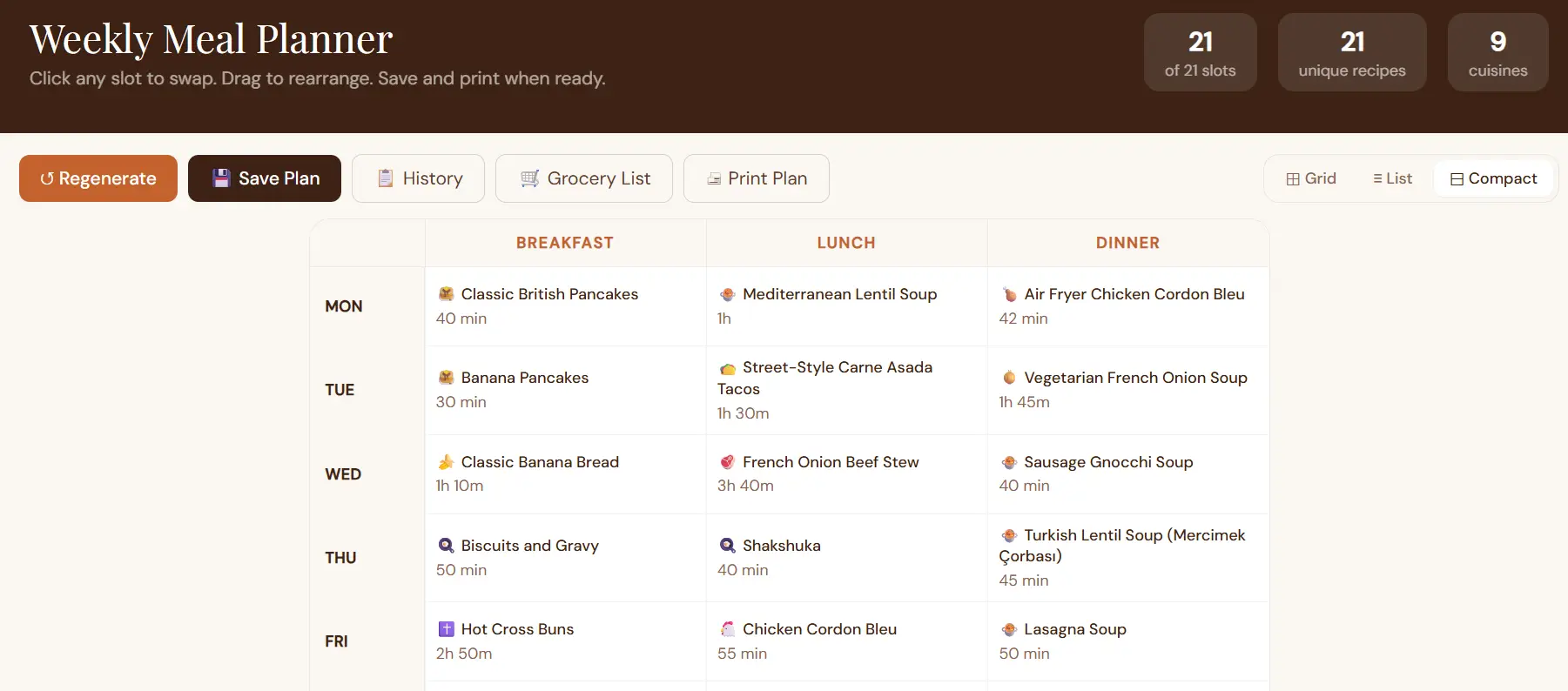Click the BREAKFAST column header

pyautogui.click(x=565, y=243)
